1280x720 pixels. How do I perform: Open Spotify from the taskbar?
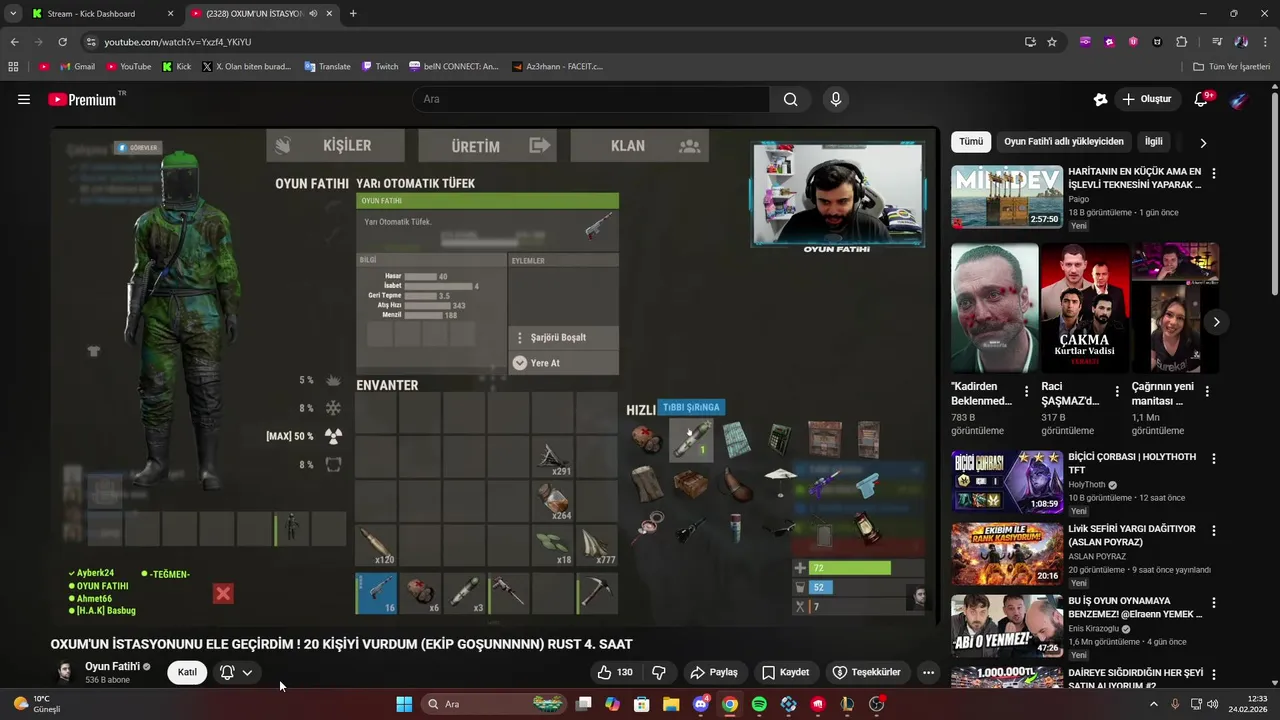[x=759, y=704]
